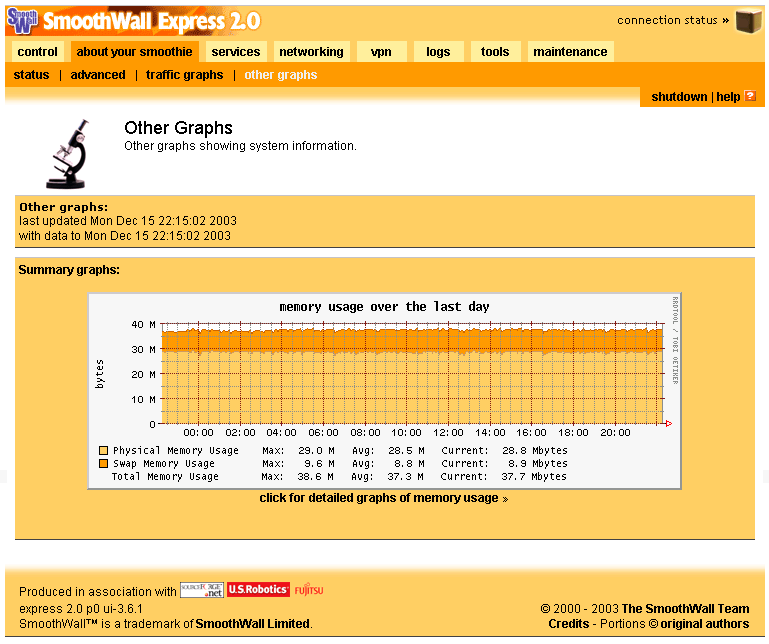Open the Credits link
This screenshot has height=644, width=769.
[568, 623]
